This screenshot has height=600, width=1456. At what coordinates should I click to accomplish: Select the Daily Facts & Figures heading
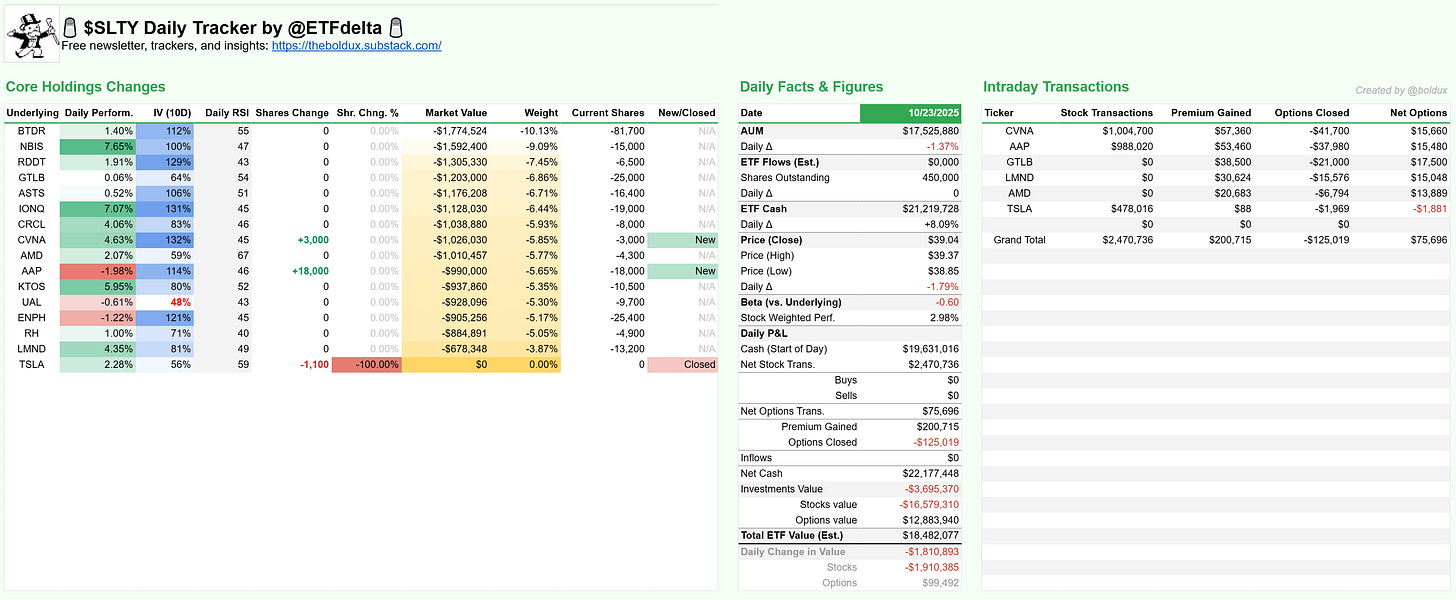pos(811,87)
